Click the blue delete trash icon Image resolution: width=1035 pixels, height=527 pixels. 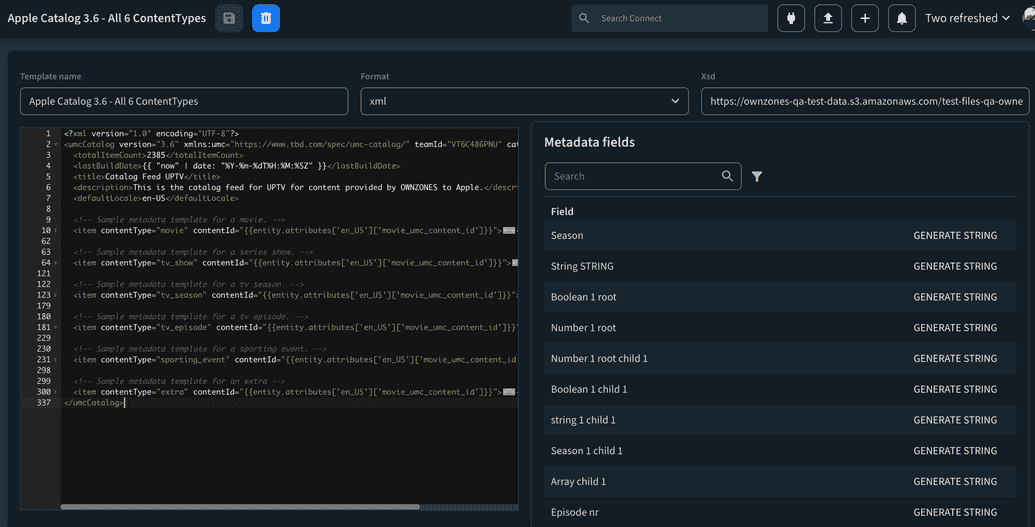tap(266, 18)
